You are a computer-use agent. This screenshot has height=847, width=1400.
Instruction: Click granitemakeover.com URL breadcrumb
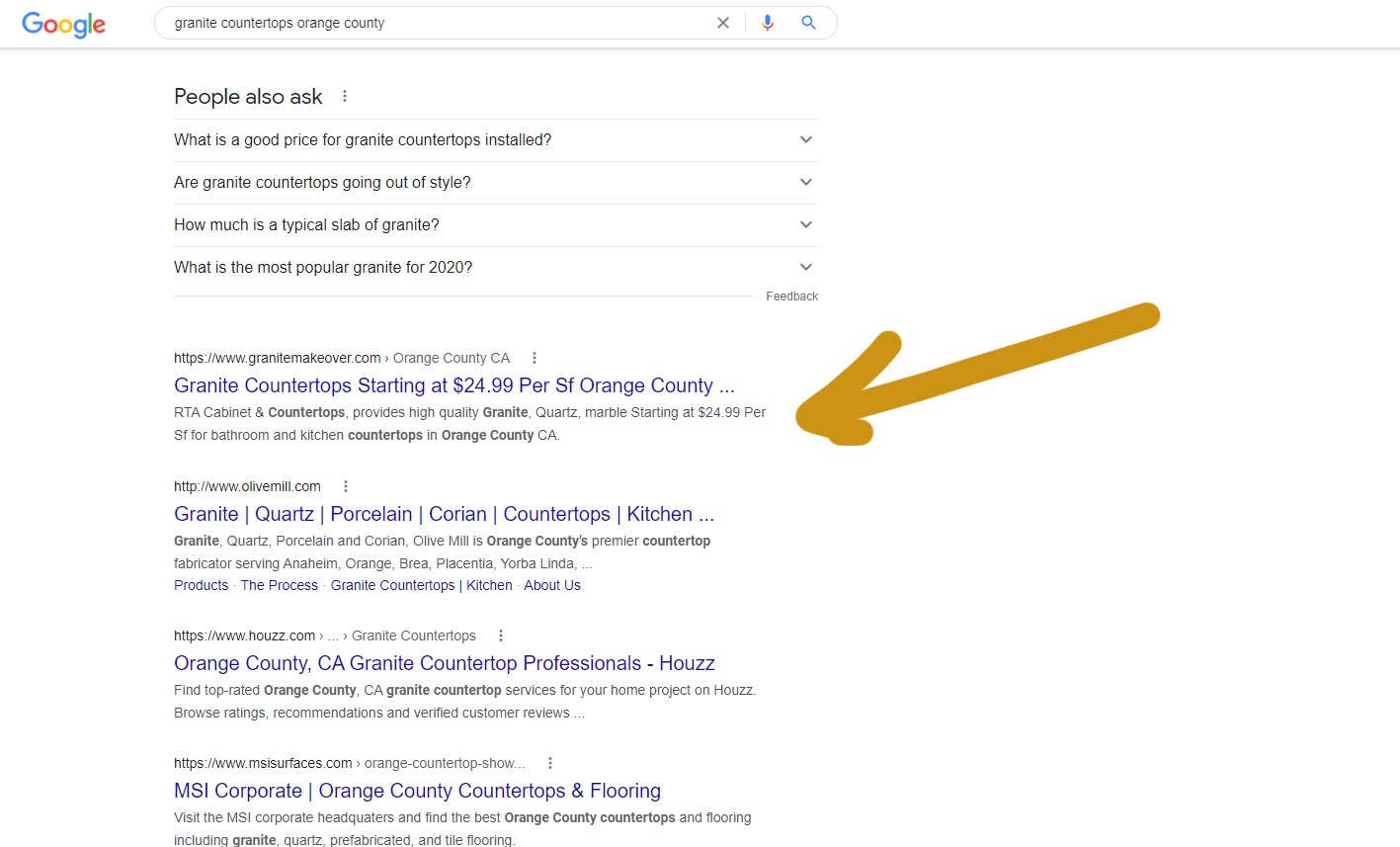(342, 358)
